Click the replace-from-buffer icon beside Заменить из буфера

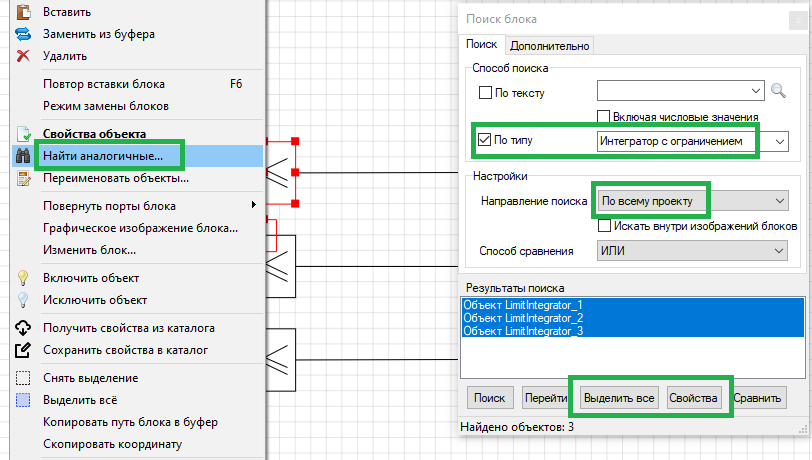tap(23, 34)
